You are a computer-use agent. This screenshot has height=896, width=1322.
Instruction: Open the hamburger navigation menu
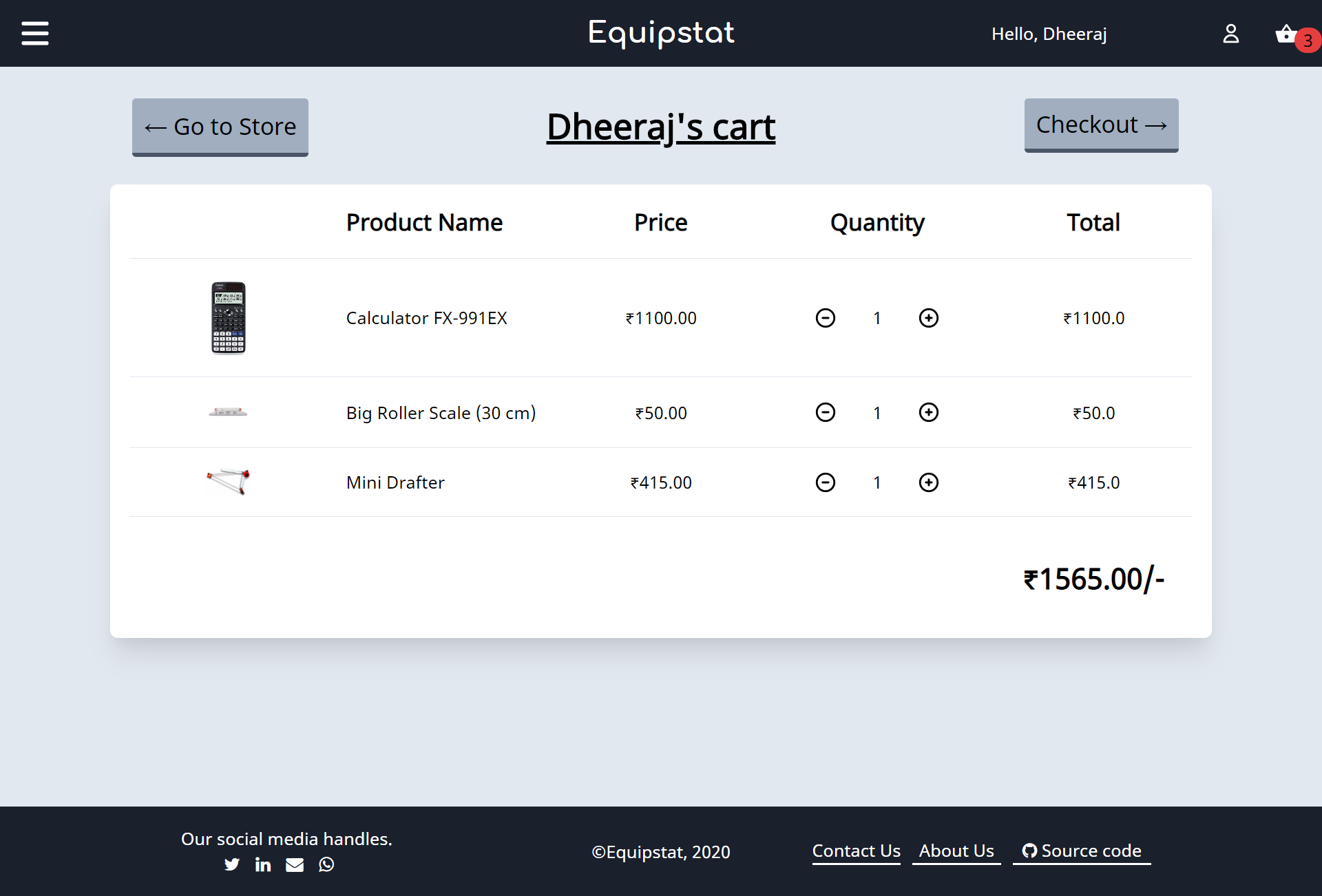tap(35, 33)
